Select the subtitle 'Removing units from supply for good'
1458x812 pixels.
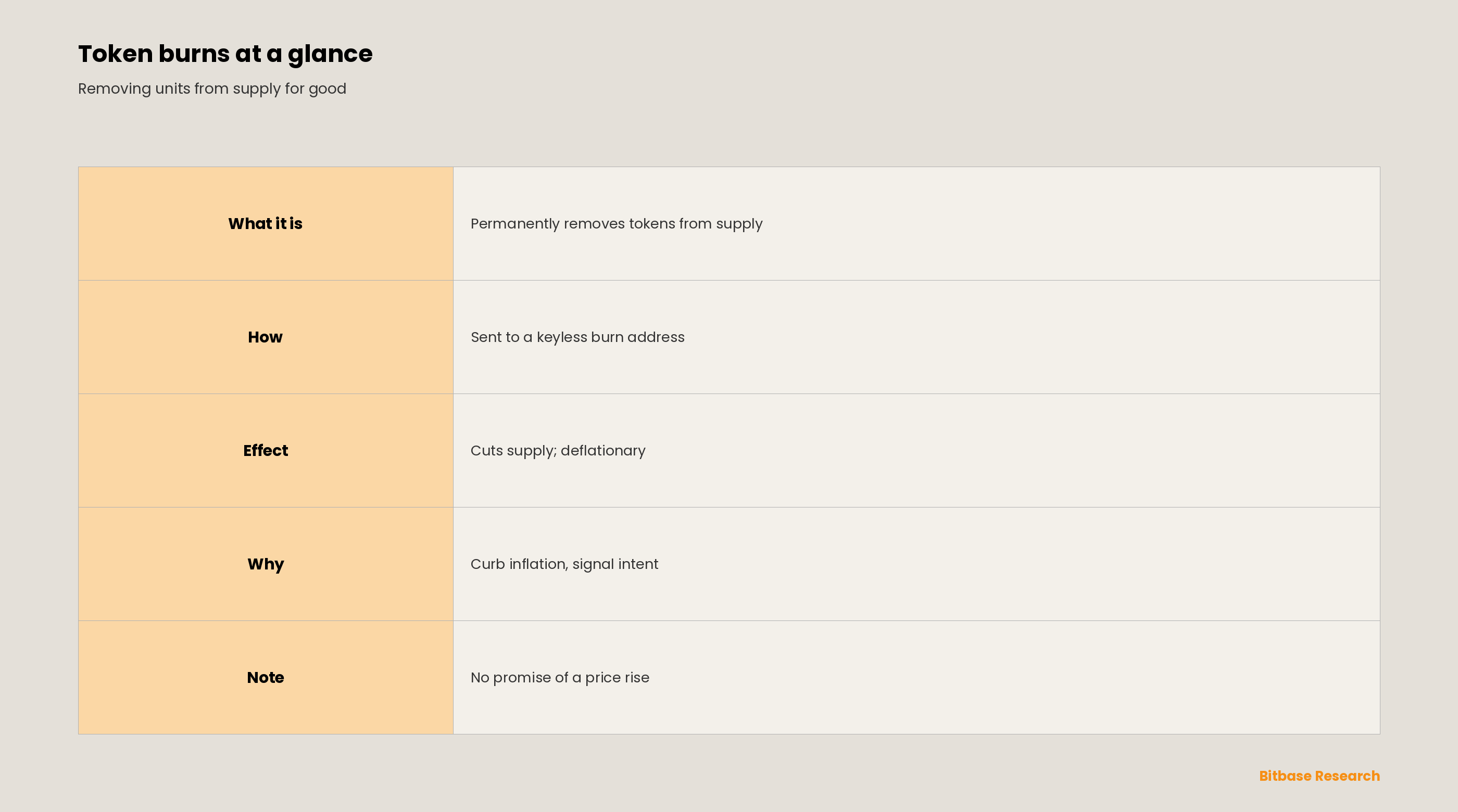tap(212, 89)
